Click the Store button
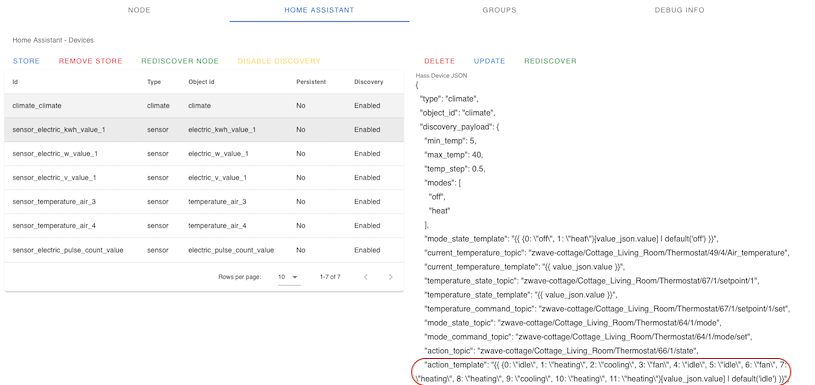The image size is (815, 385). point(27,61)
